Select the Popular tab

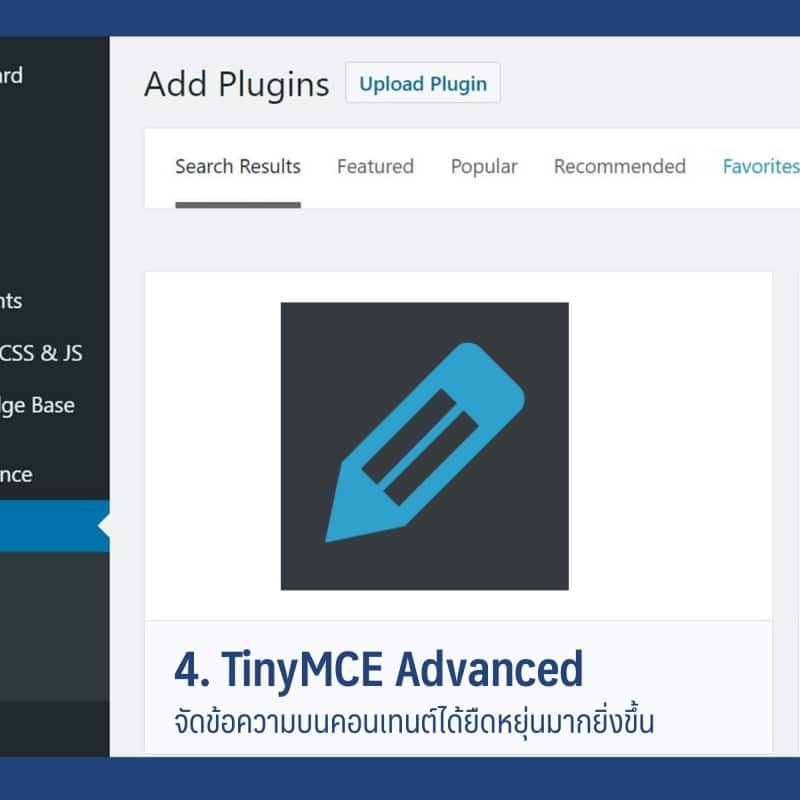click(484, 167)
